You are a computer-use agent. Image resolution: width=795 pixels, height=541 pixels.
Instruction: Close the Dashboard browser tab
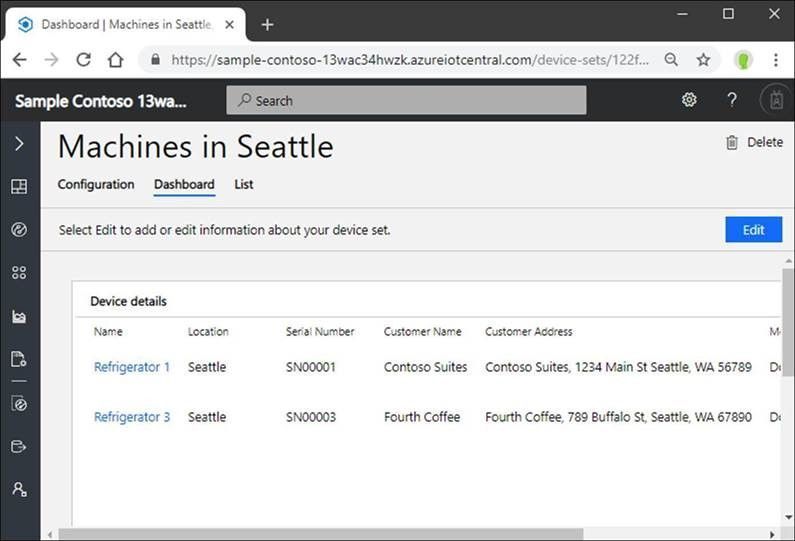[x=230, y=24]
